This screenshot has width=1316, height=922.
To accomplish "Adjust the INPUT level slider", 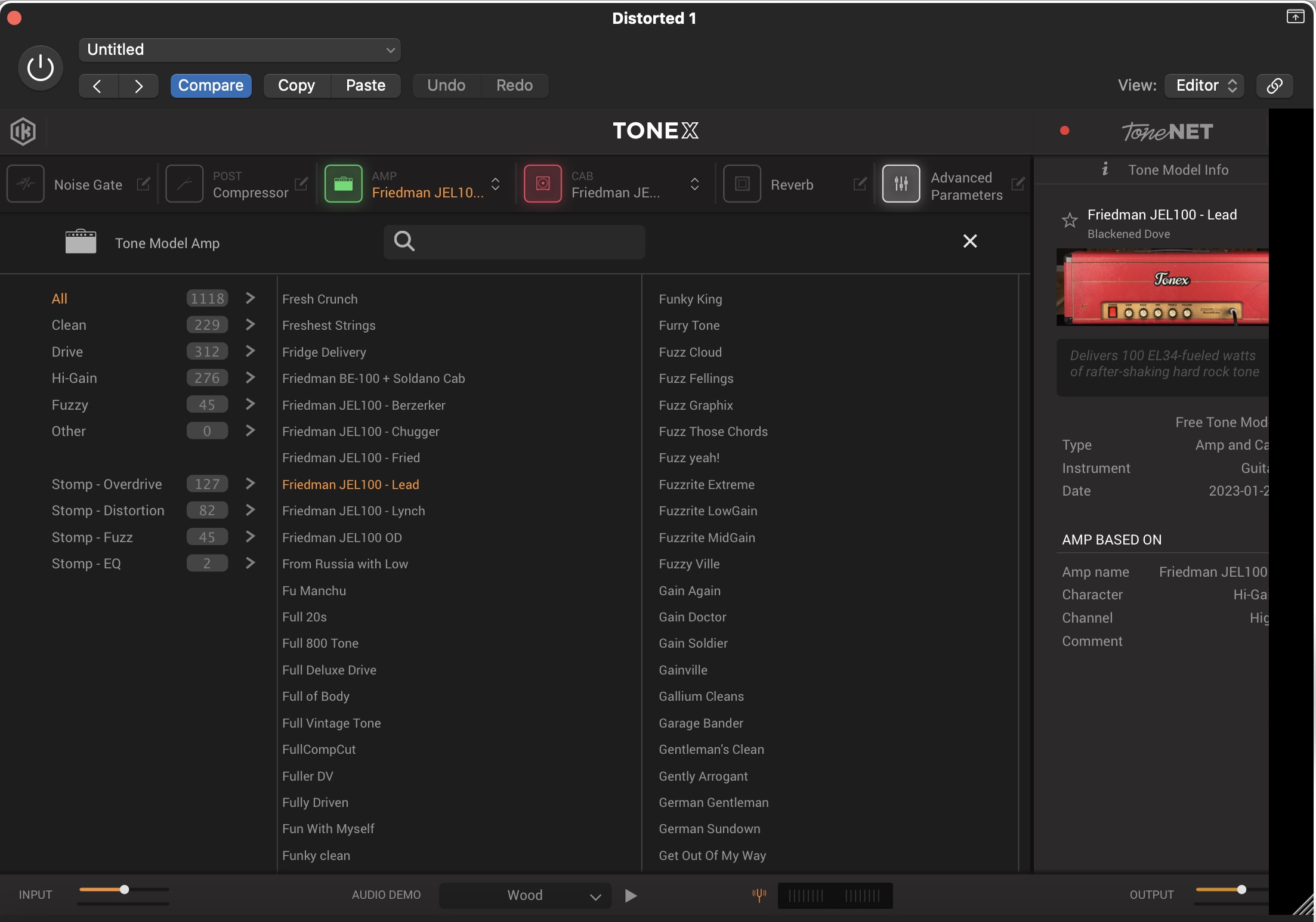I will tap(124, 889).
